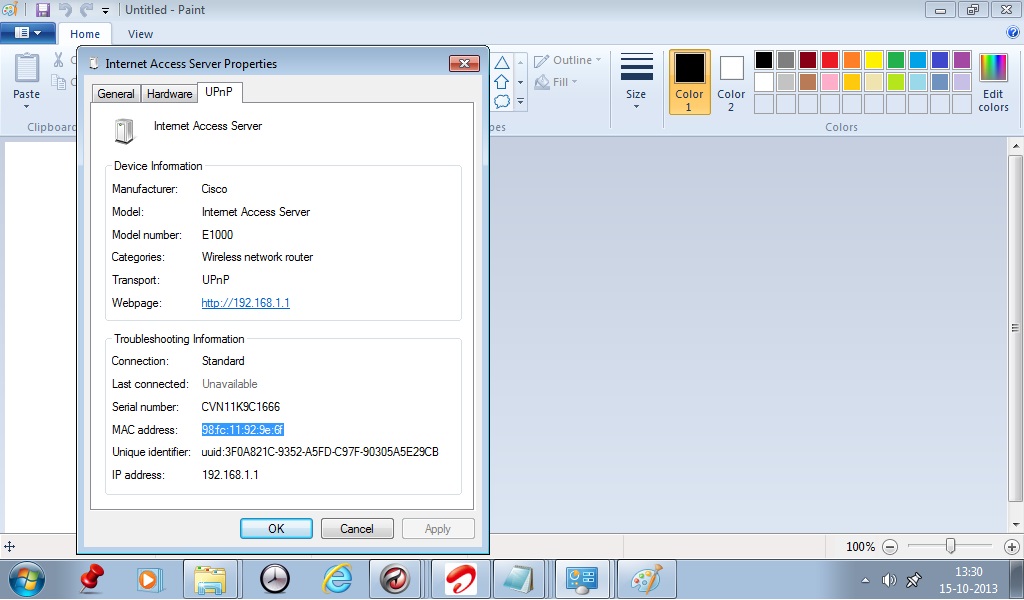This screenshot has height=600, width=1024.
Task: Click the Internet Access Server device icon
Action: tap(124, 131)
